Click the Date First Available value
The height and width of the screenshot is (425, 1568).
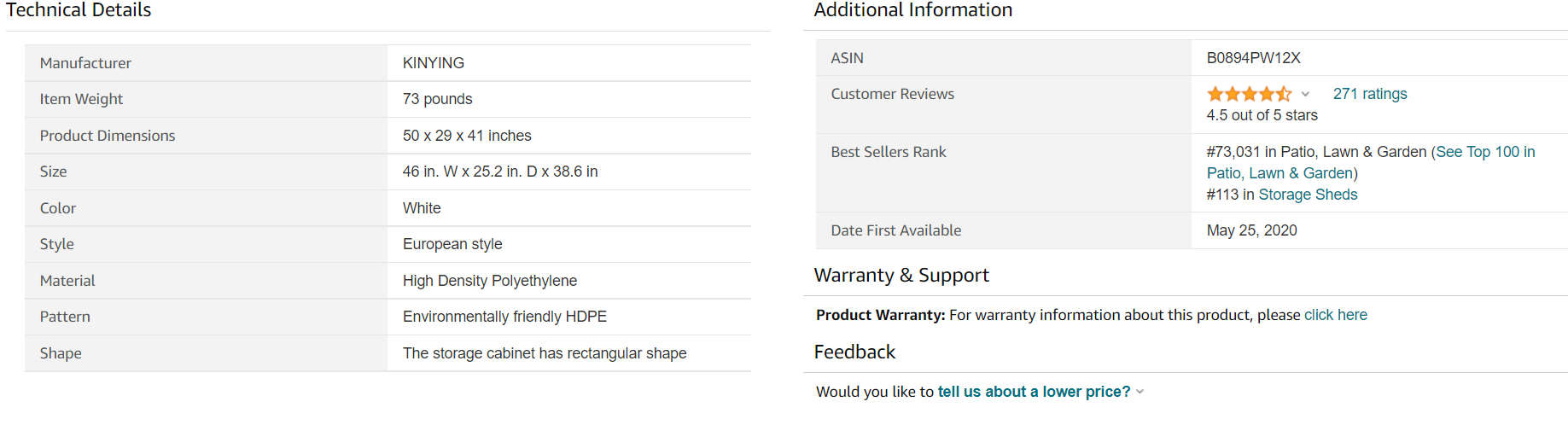(x=1251, y=230)
